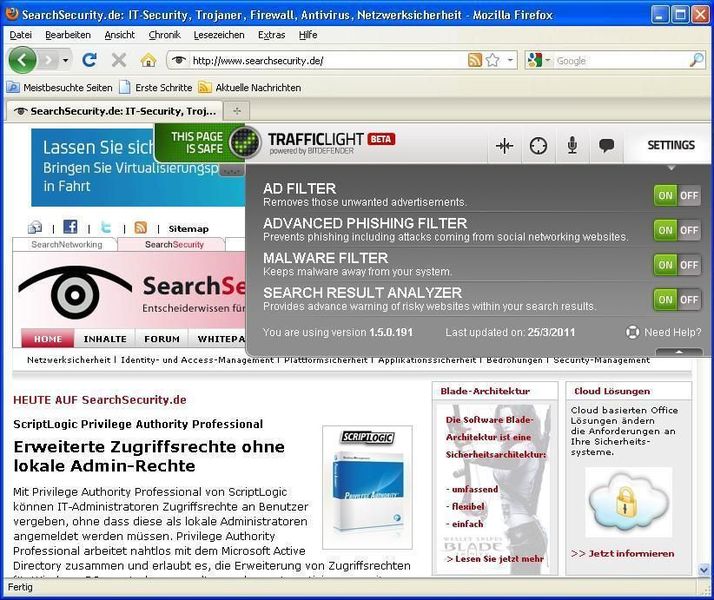Click Erste Schritte bookmark
The image size is (714, 600).
(x=156, y=87)
